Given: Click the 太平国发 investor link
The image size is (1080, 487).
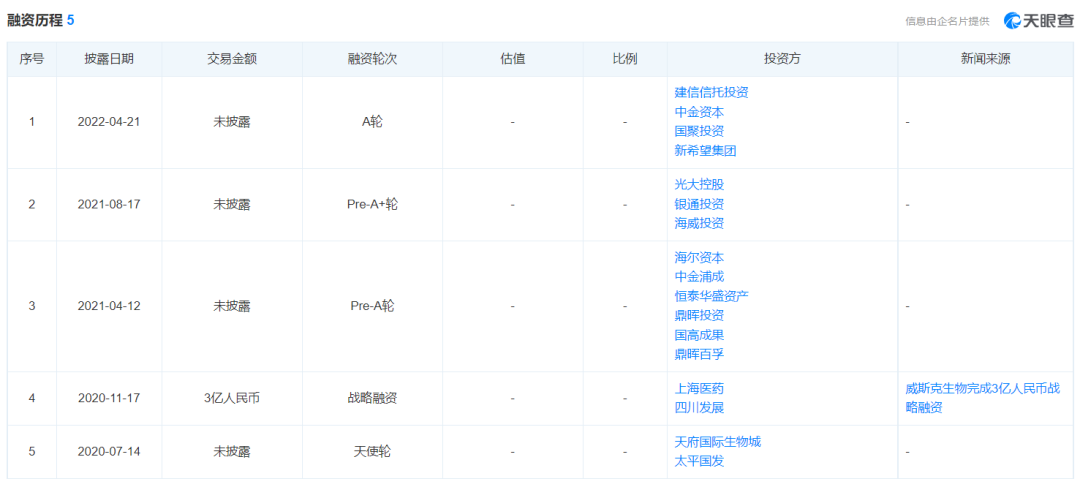Looking at the screenshot, I should tap(699, 461).
